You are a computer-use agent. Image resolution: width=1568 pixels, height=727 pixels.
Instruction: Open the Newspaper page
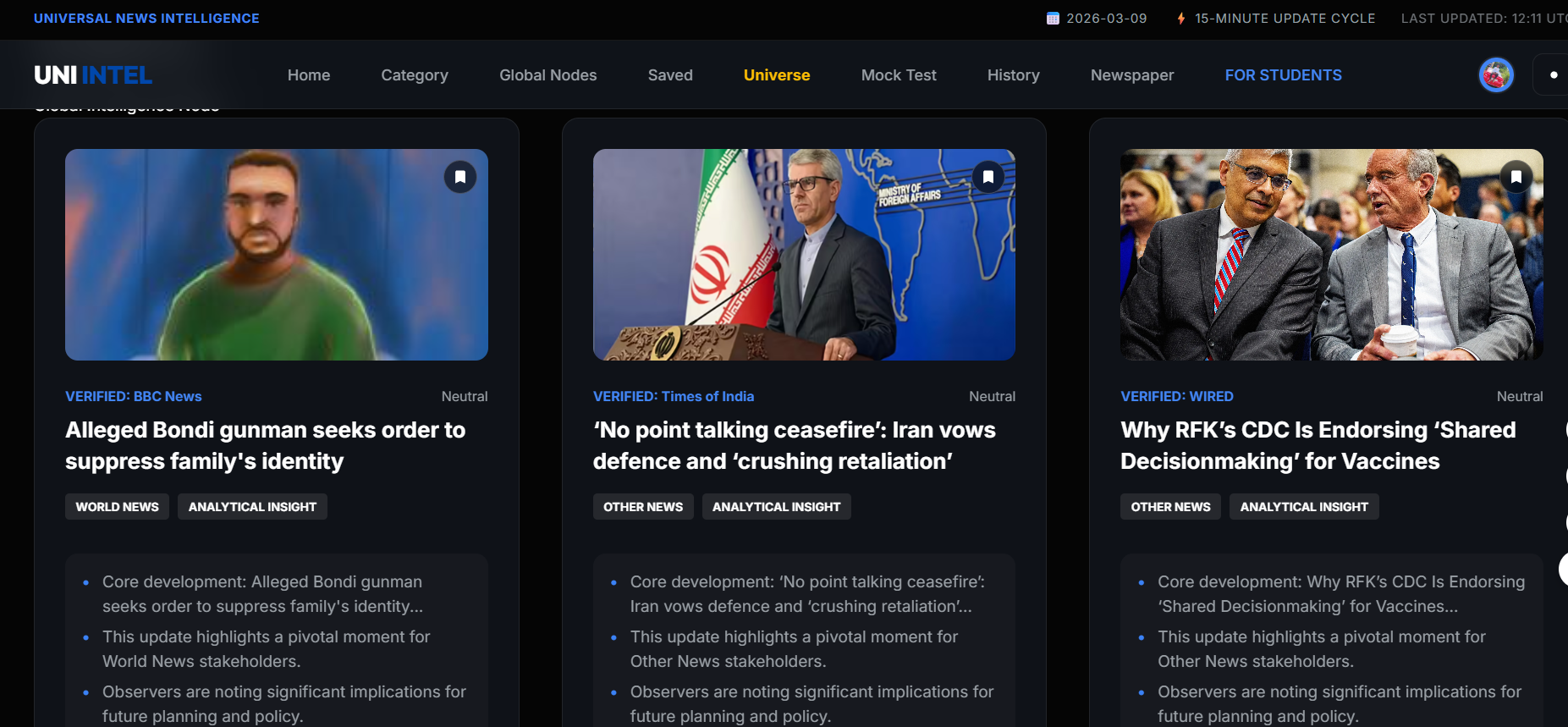click(x=1132, y=75)
